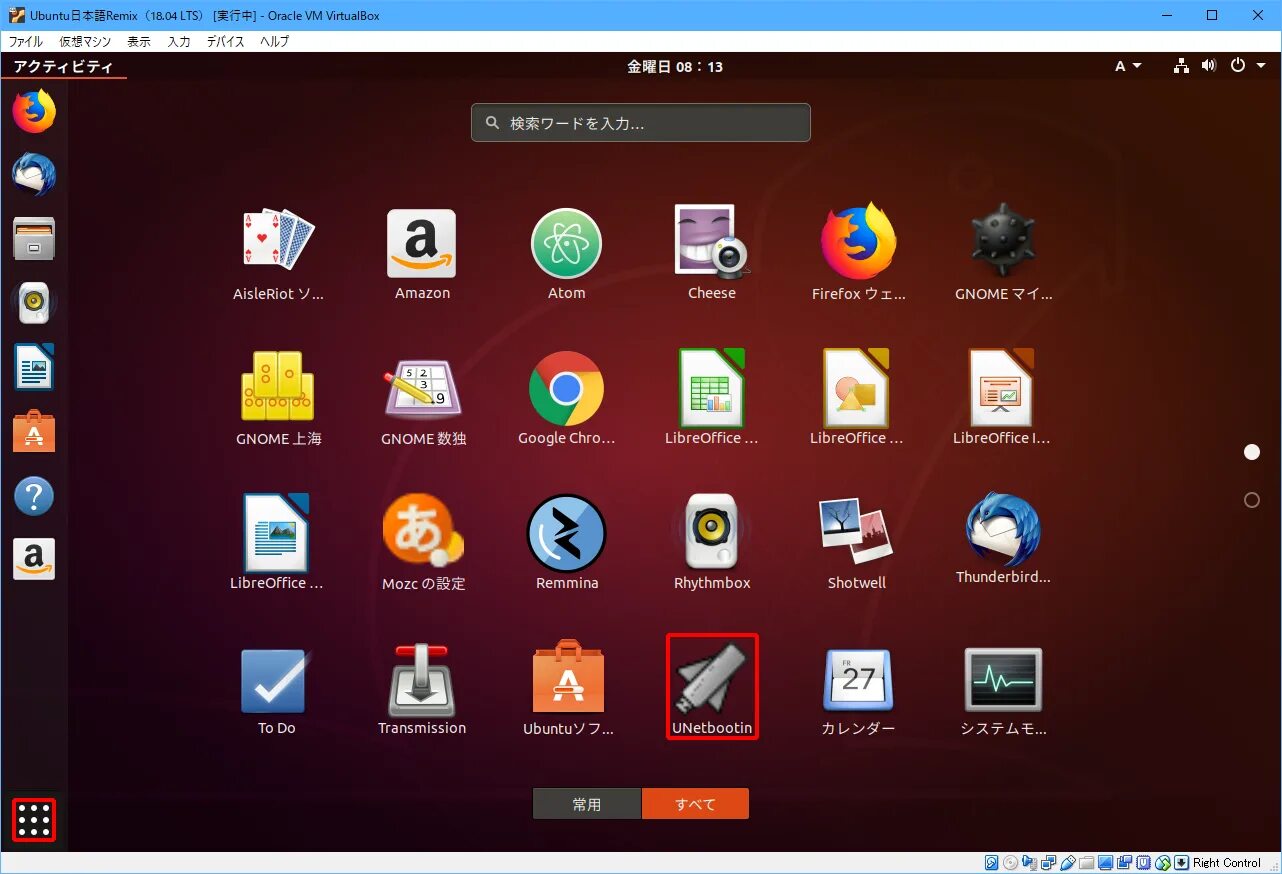Launch the システムモニター system monitor
The width and height of the screenshot is (1282, 874).
[x=1003, y=690]
